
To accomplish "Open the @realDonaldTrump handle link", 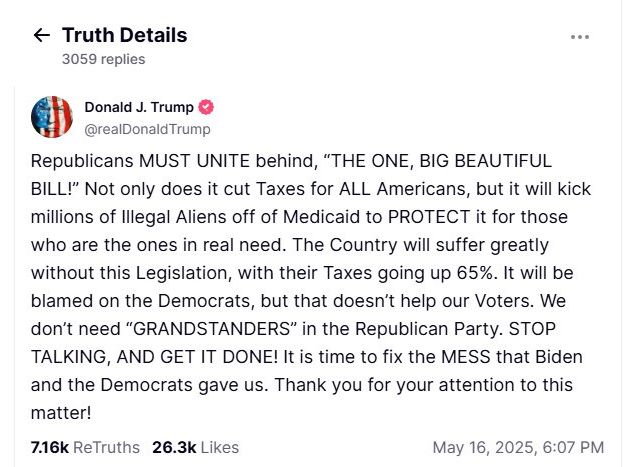I will click(x=148, y=129).
